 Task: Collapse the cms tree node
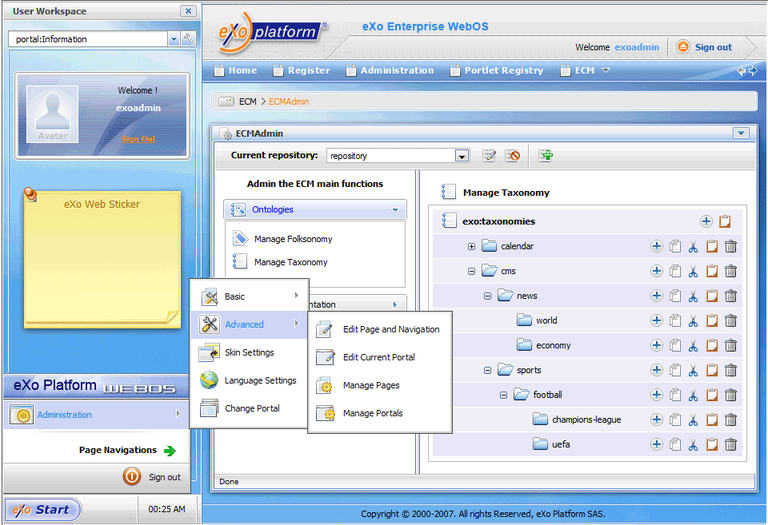[471, 271]
